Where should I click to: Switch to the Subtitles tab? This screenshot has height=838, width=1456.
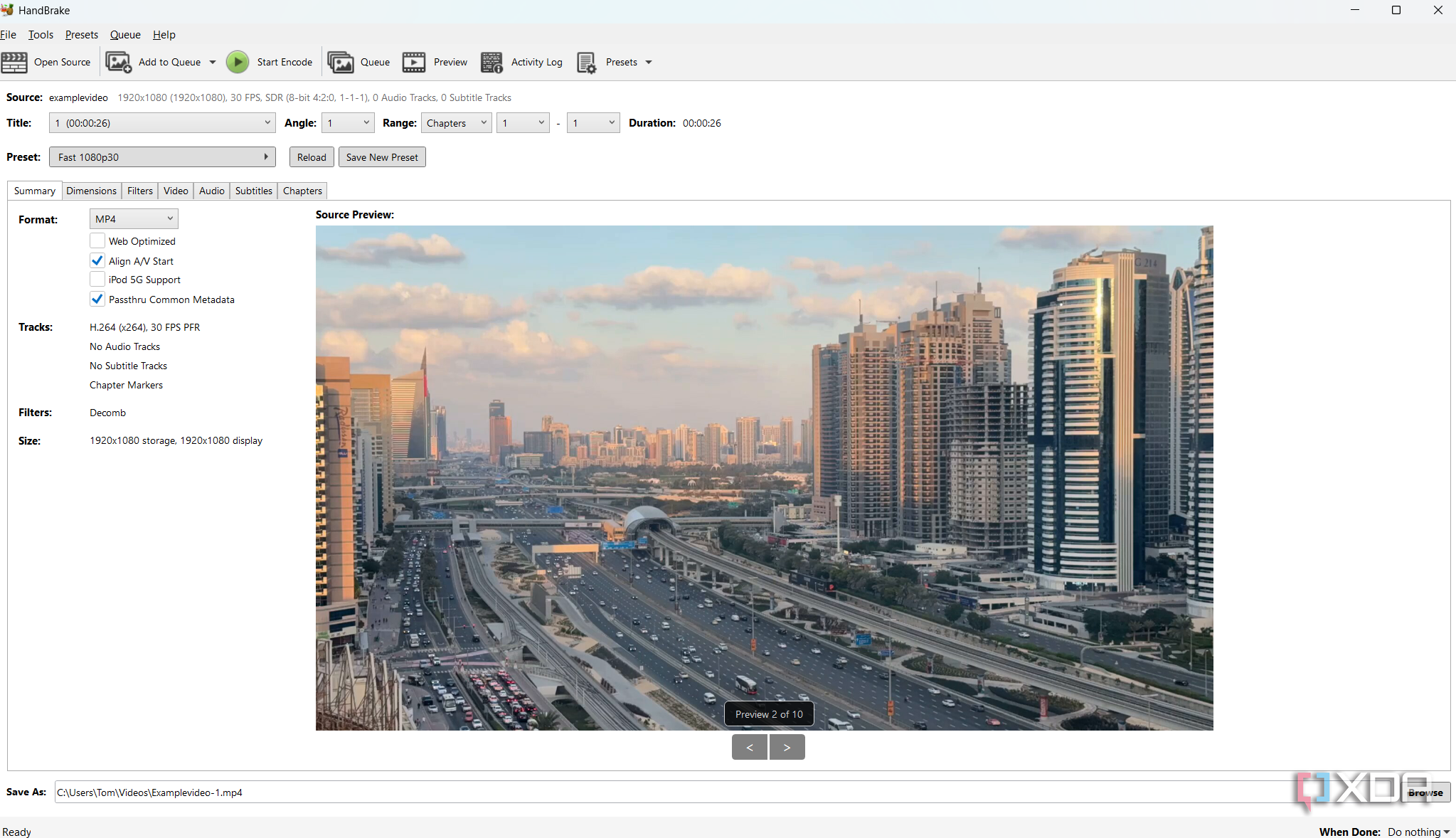[x=254, y=191]
